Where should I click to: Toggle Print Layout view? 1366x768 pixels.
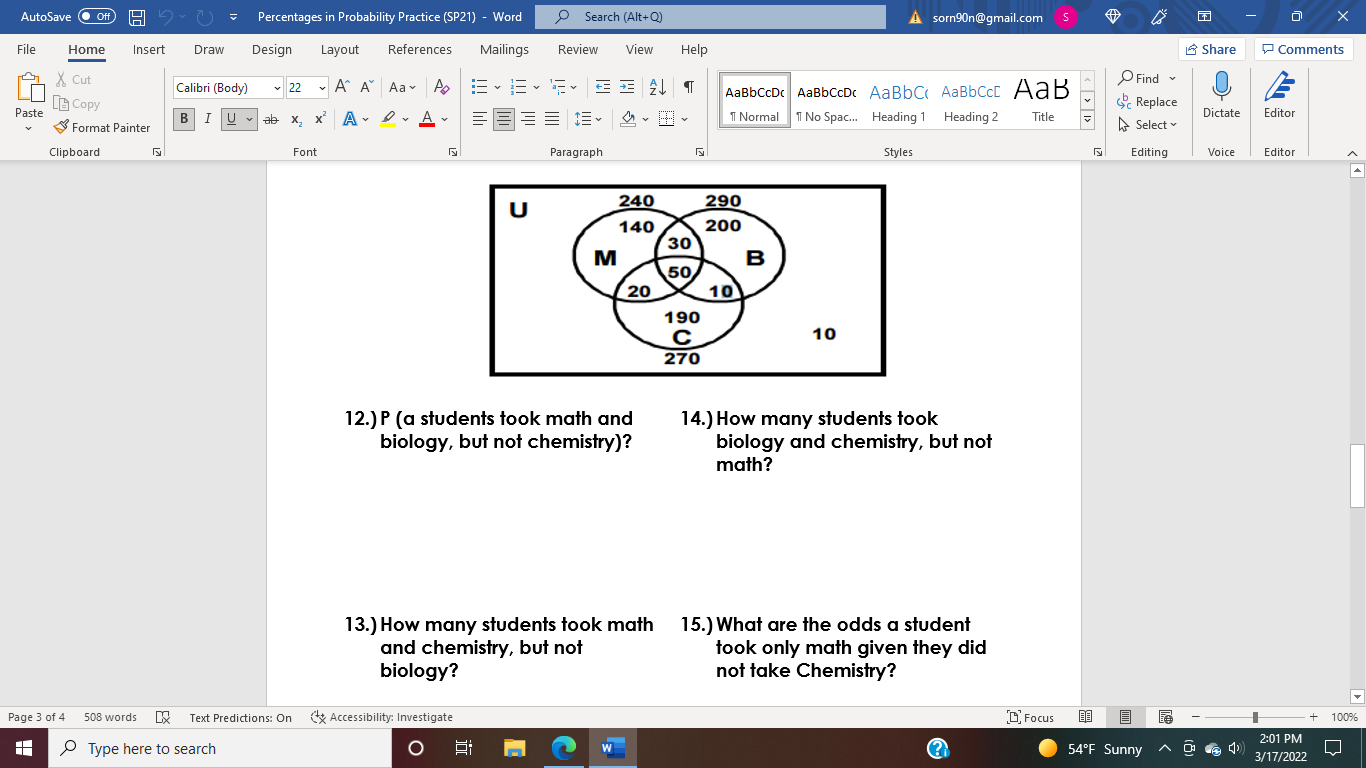pos(1125,717)
